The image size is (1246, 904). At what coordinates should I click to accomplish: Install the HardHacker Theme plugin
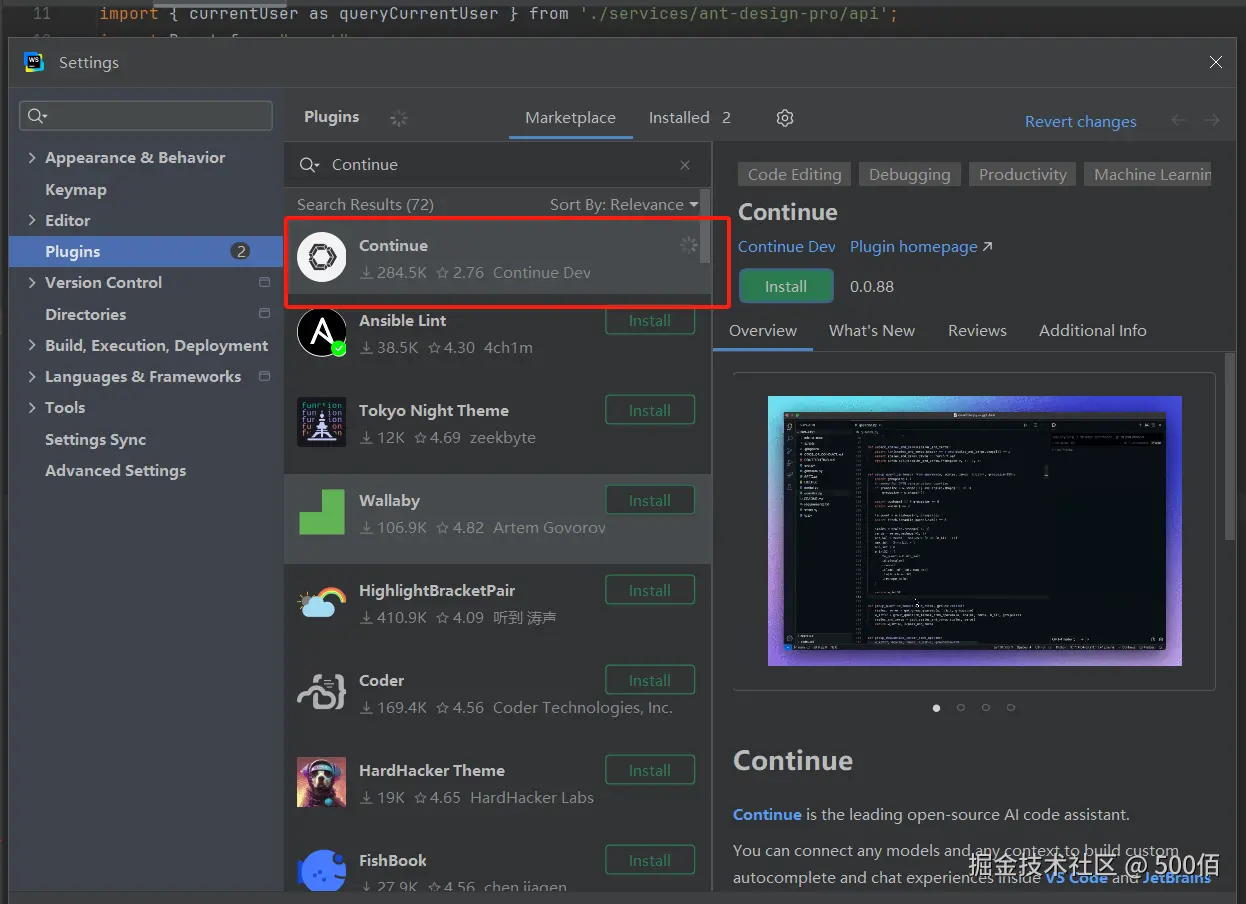650,770
